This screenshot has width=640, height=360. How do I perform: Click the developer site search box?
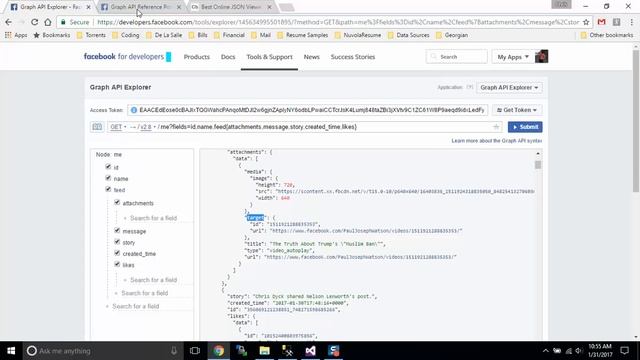pyautogui.click(x=456, y=57)
